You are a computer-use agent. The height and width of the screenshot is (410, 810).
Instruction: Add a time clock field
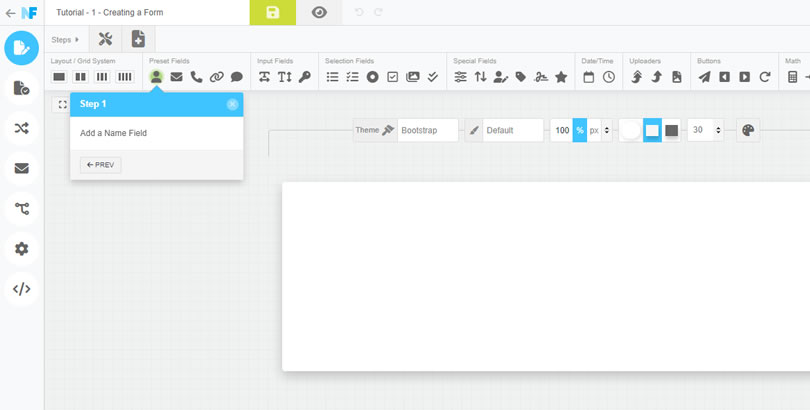609,77
